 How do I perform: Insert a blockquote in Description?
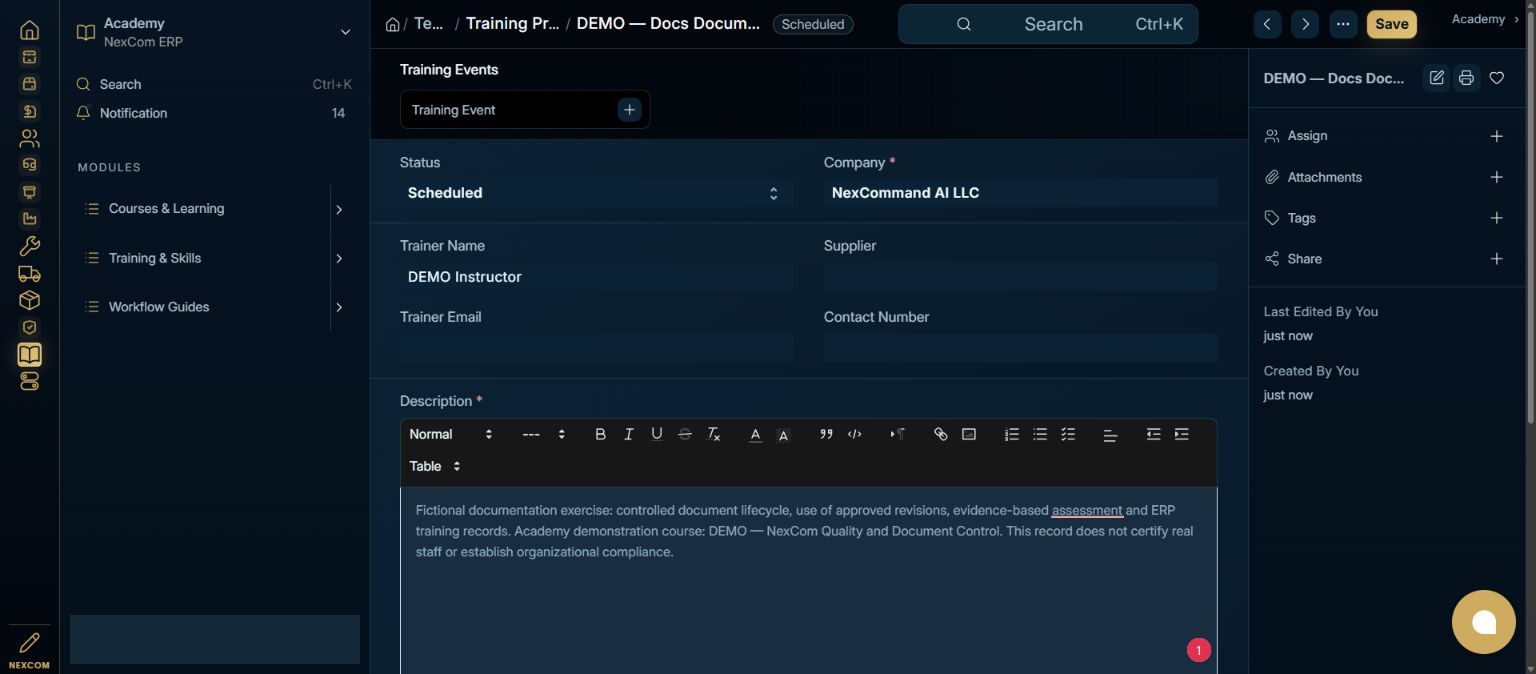826,434
